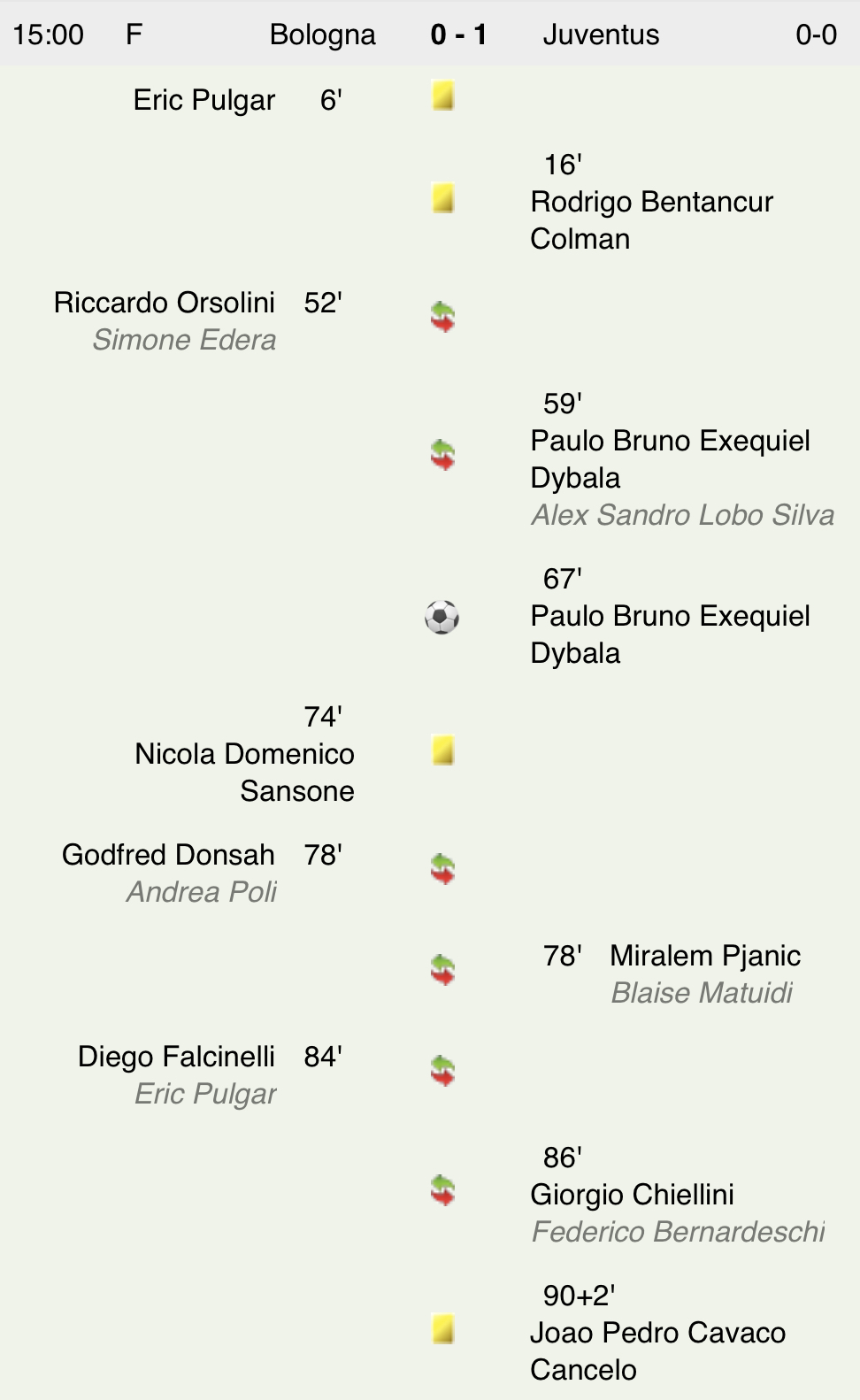Screen dimensions: 860x1400
Task: Click the 52' Orsolini substitution icon
Action: click(x=442, y=317)
